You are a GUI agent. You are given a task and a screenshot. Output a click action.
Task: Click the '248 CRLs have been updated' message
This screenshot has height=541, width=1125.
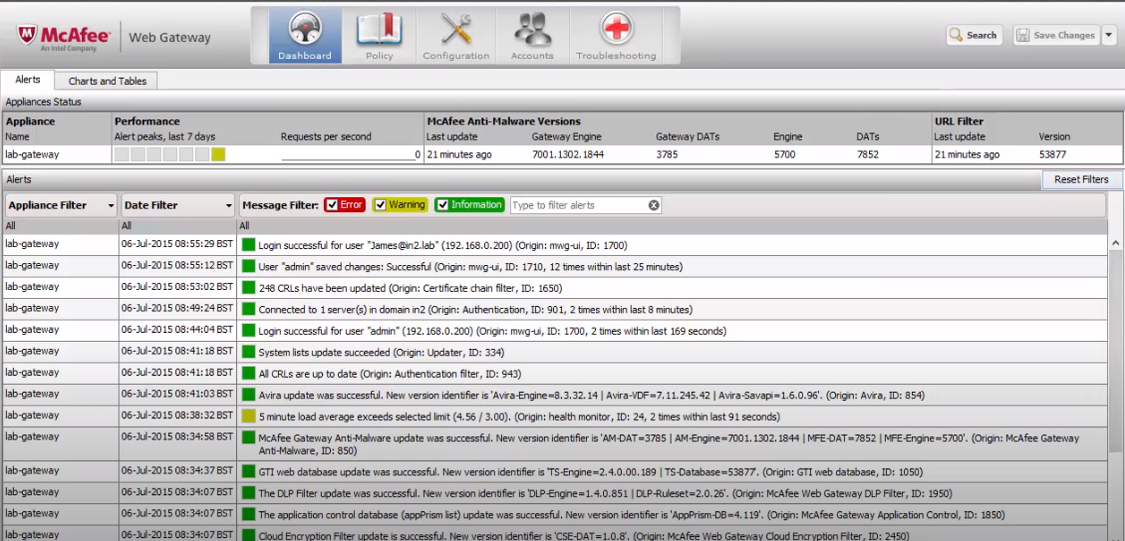tap(410, 288)
